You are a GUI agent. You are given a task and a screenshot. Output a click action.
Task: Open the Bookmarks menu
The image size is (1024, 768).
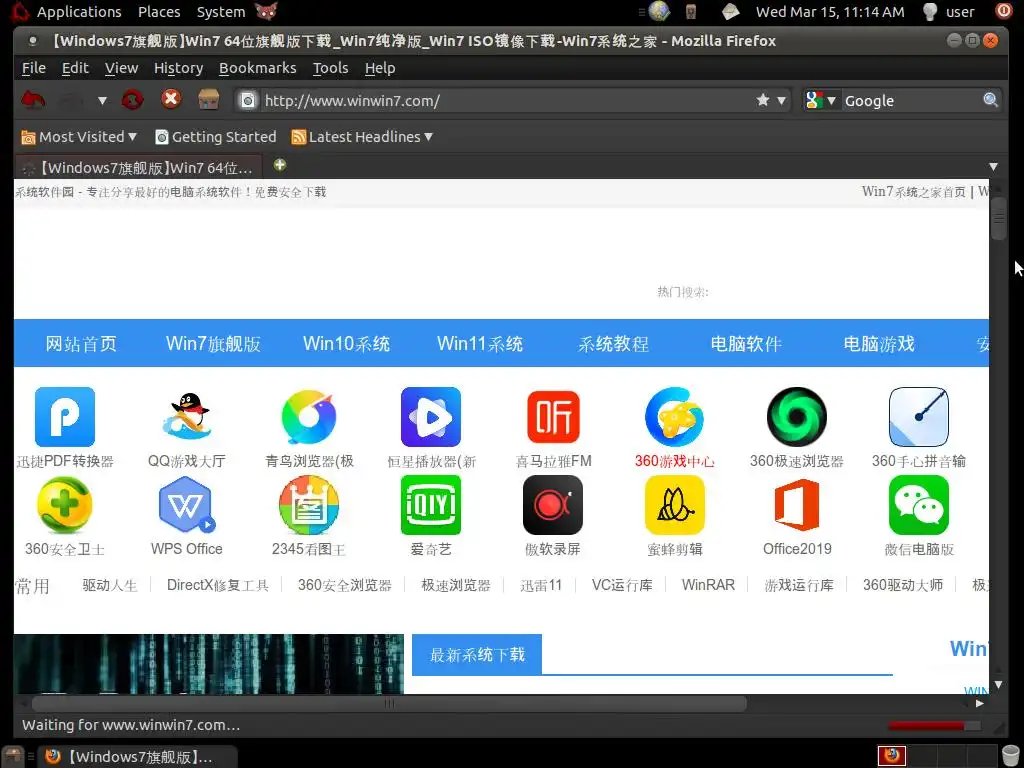[257, 68]
